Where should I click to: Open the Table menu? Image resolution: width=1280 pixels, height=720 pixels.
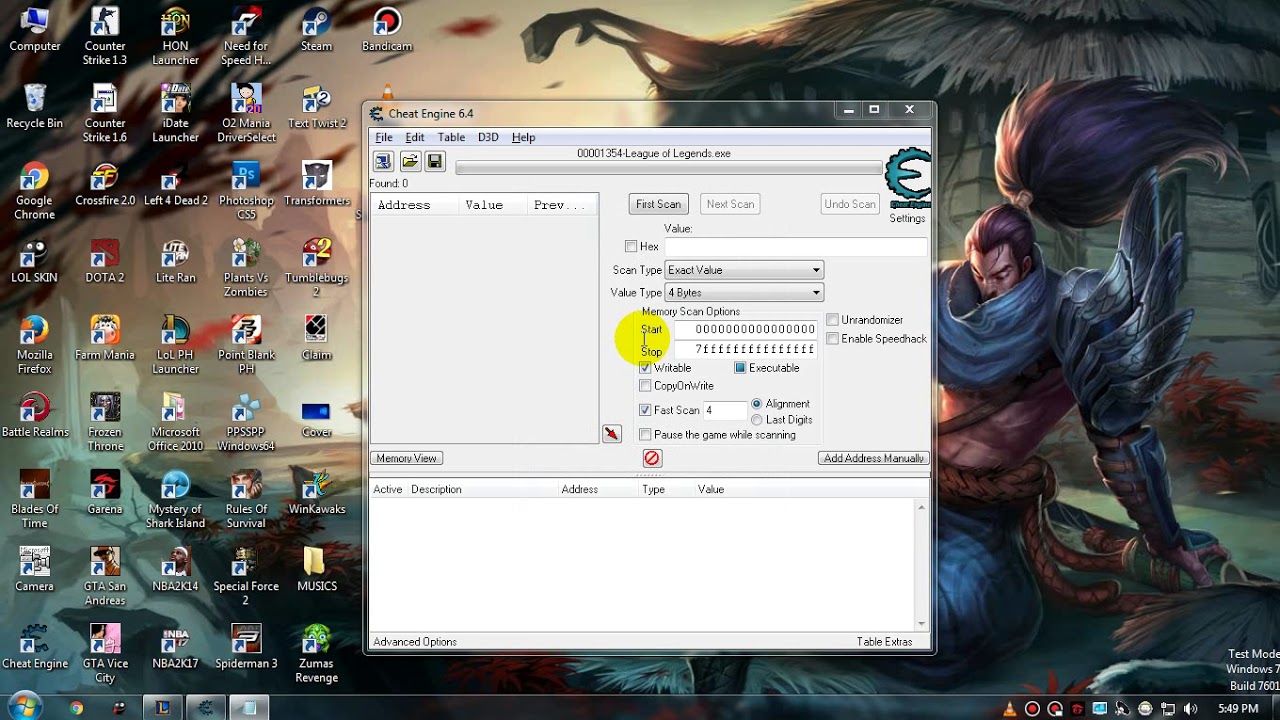point(451,137)
